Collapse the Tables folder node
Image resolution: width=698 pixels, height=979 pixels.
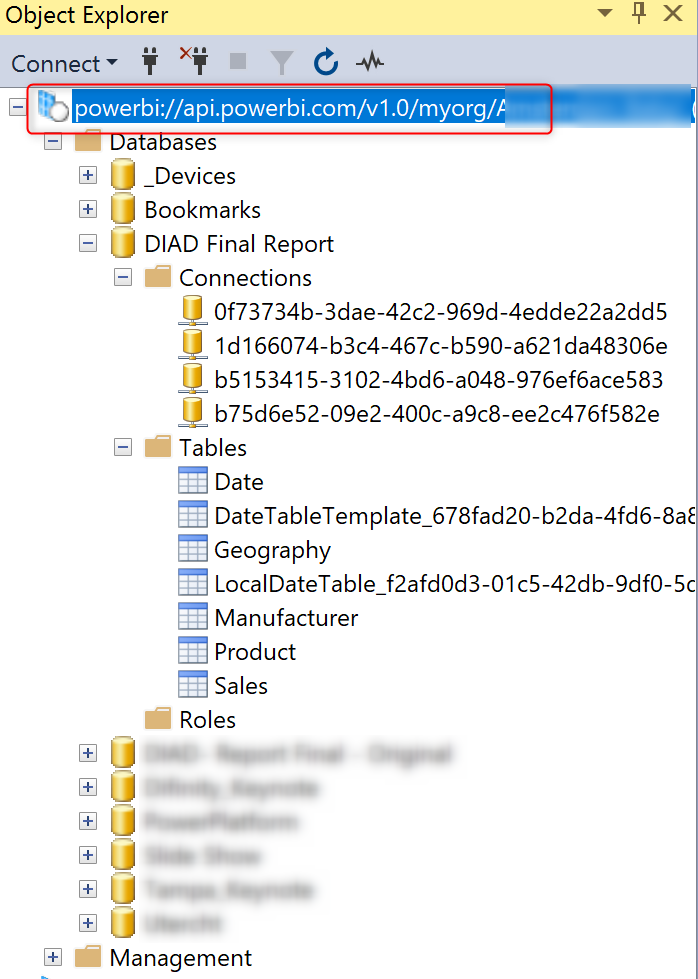pos(123,447)
